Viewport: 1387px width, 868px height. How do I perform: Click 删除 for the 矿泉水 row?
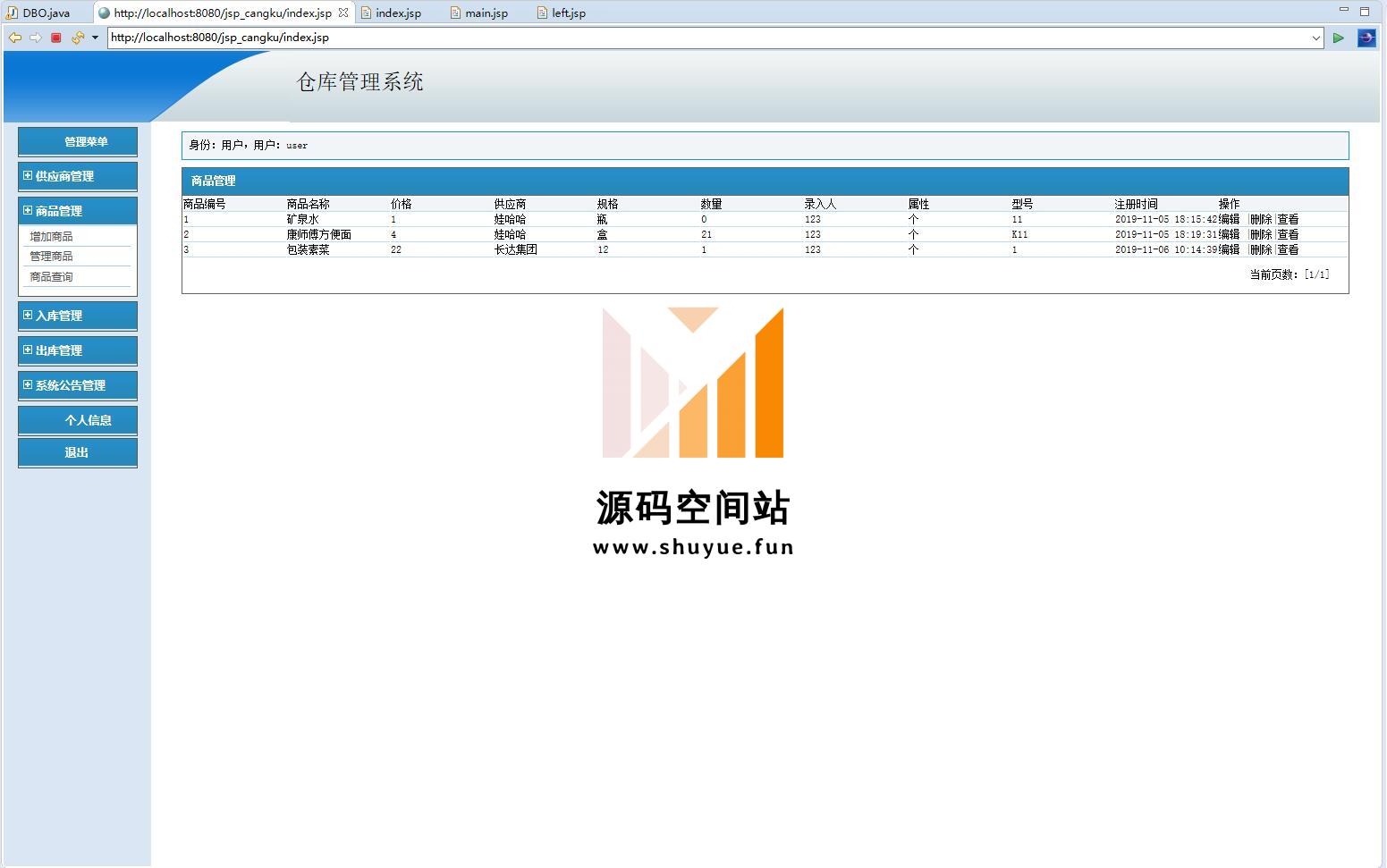point(1261,219)
